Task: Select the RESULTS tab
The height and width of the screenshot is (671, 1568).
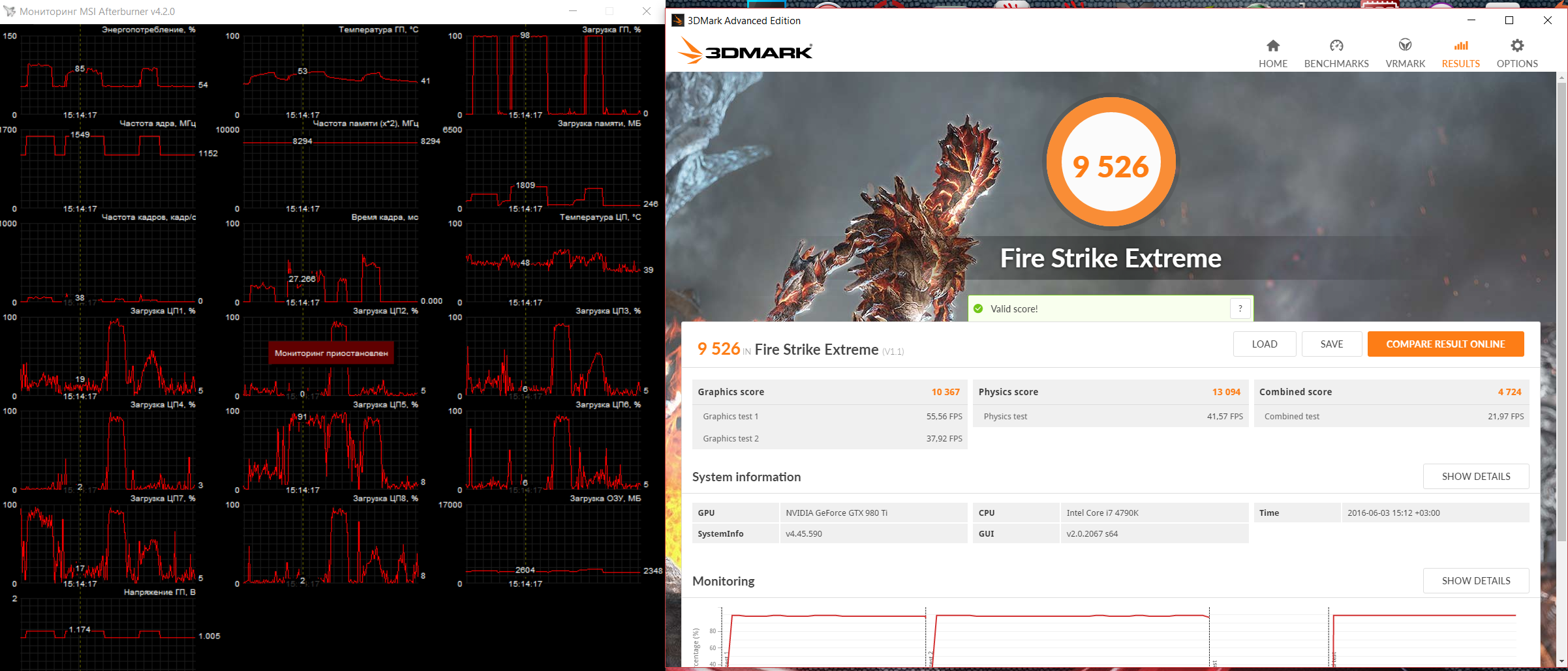Action: click(1461, 53)
